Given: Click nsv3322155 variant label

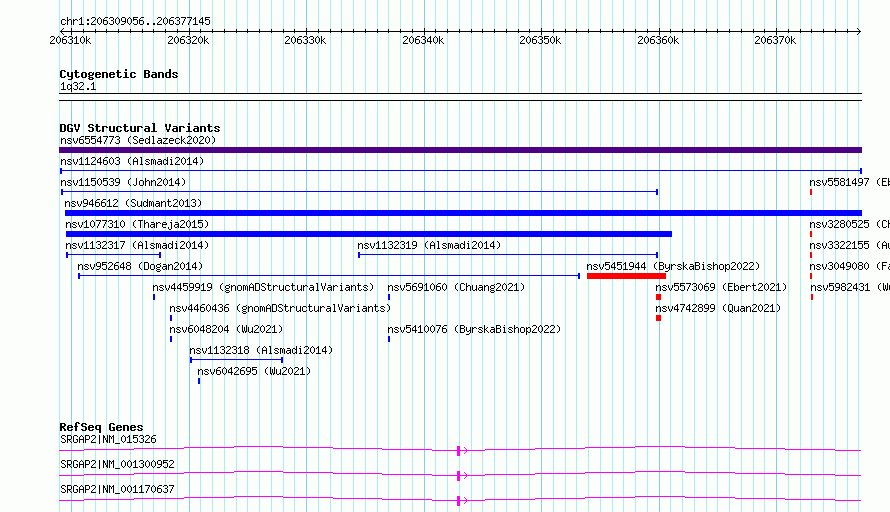Looking at the screenshot, I should pyautogui.click(x=849, y=245).
